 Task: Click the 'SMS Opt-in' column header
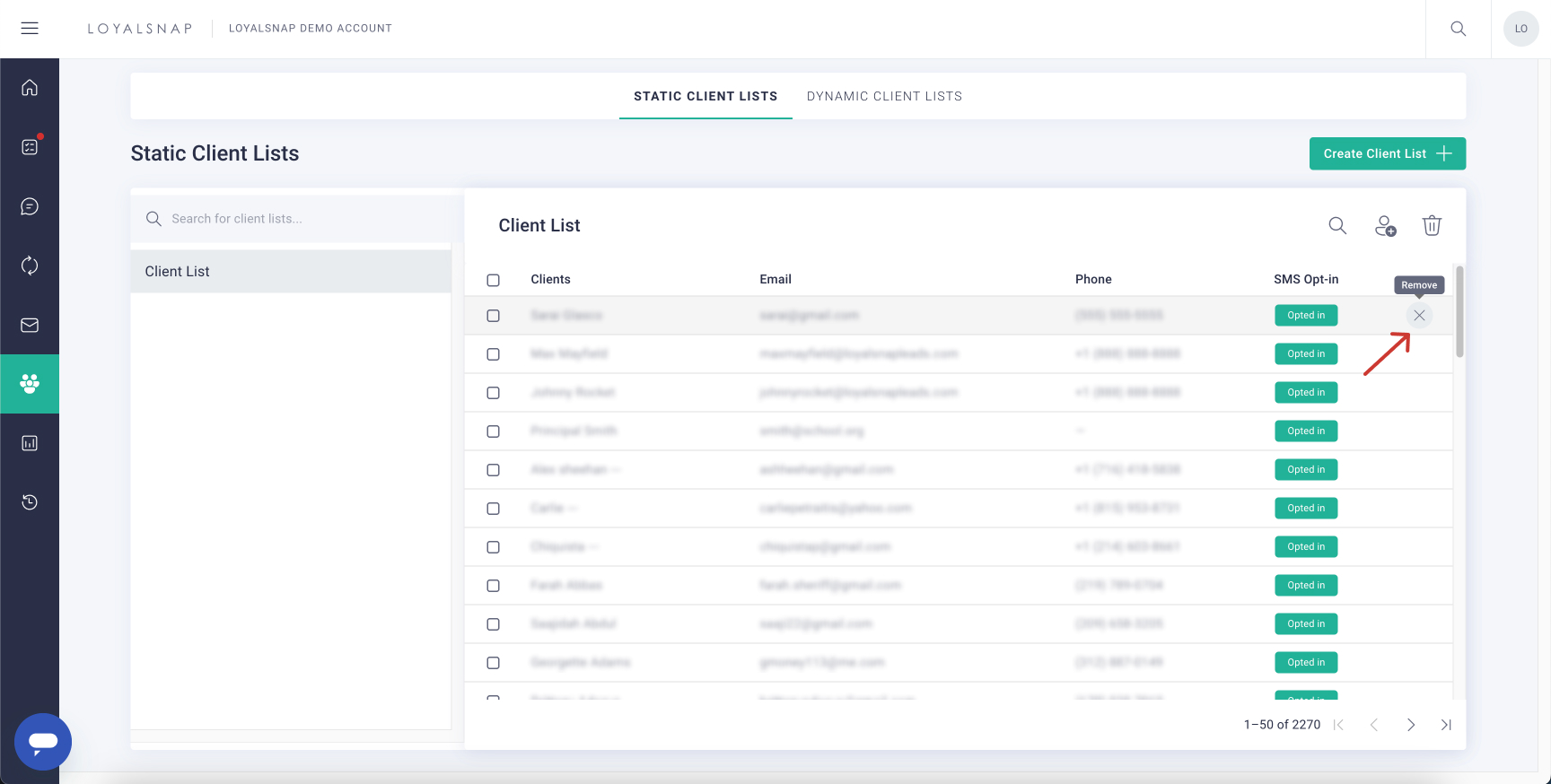pyautogui.click(x=1306, y=279)
